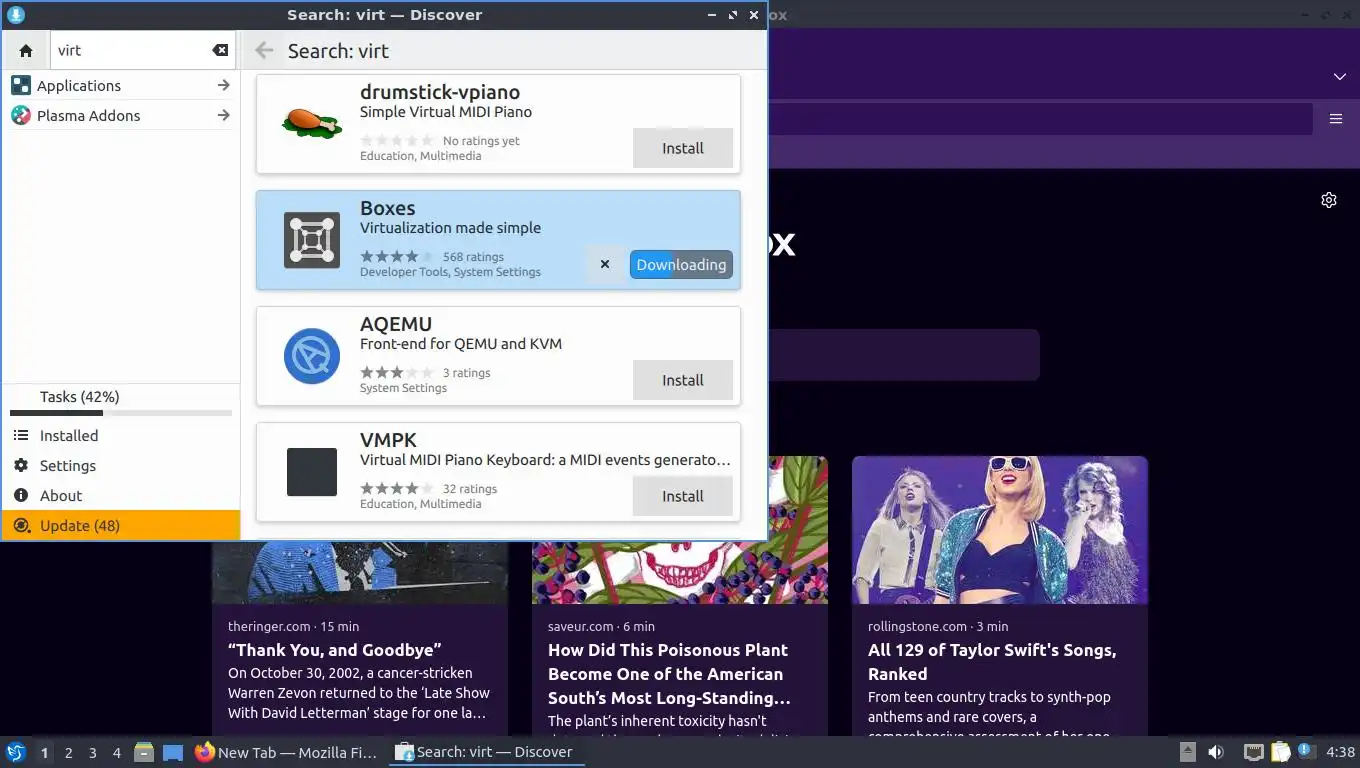Install VMPK
Image resolution: width=1360 pixels, height=768 pixels.
[x=683, y=496]
